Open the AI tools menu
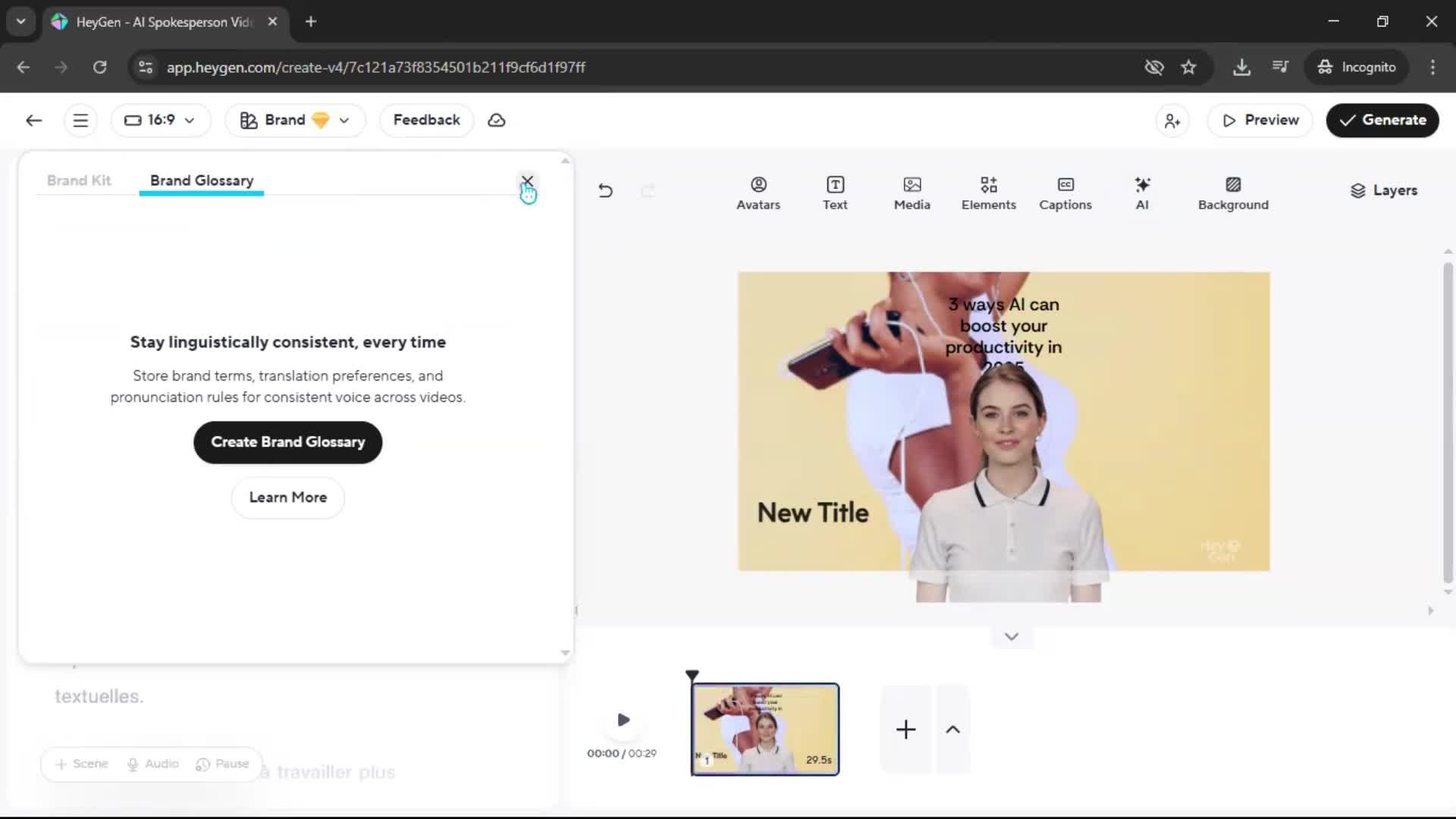 point(1142,193)
